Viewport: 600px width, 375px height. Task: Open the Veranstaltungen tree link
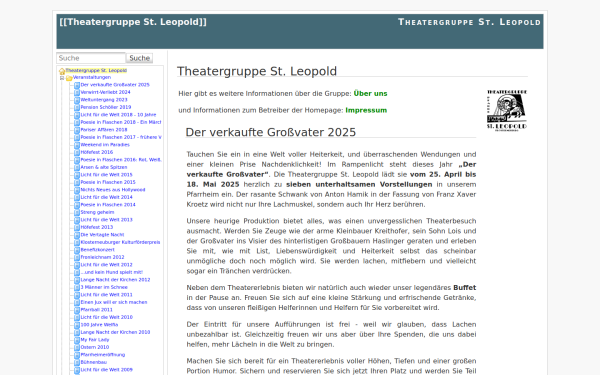click(92, 77)
